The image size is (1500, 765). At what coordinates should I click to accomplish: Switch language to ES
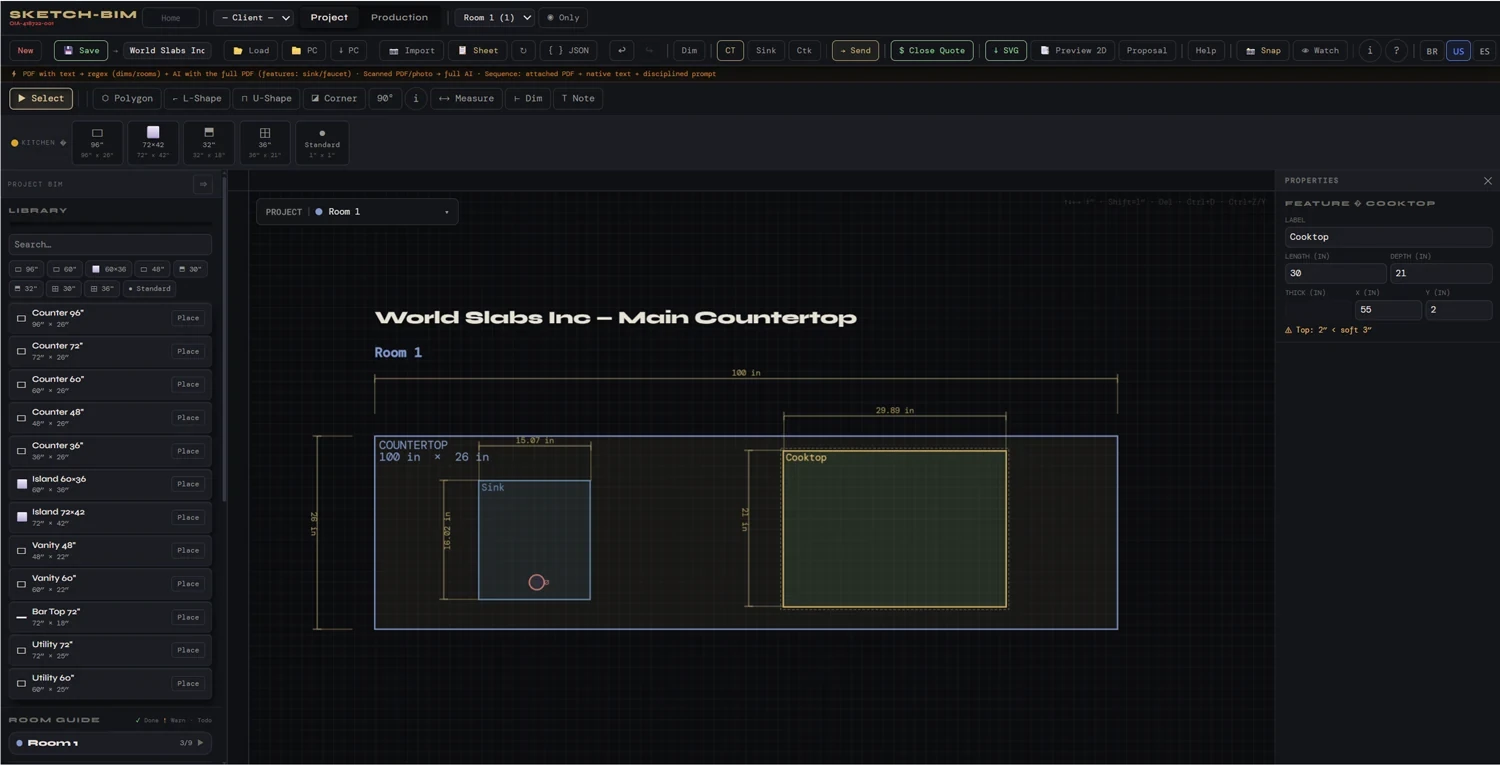[1484, 51]
